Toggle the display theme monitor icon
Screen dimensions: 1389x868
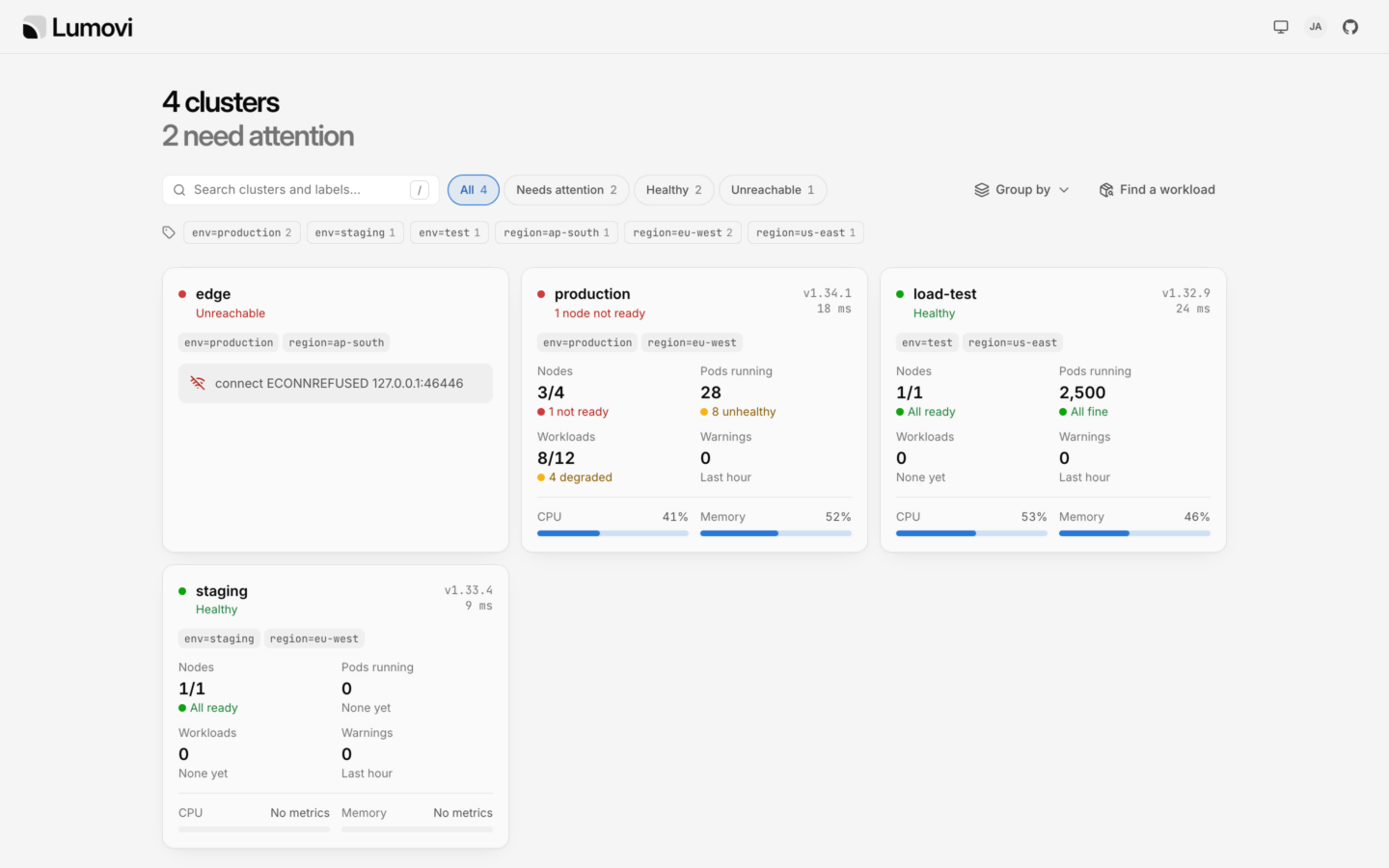(1281, 27)
